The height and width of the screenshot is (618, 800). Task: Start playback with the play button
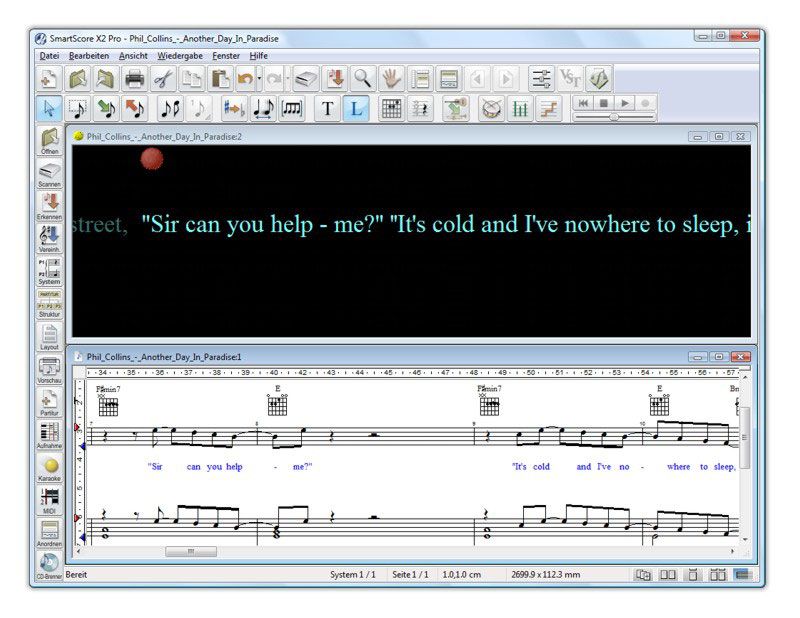point(624,103)
